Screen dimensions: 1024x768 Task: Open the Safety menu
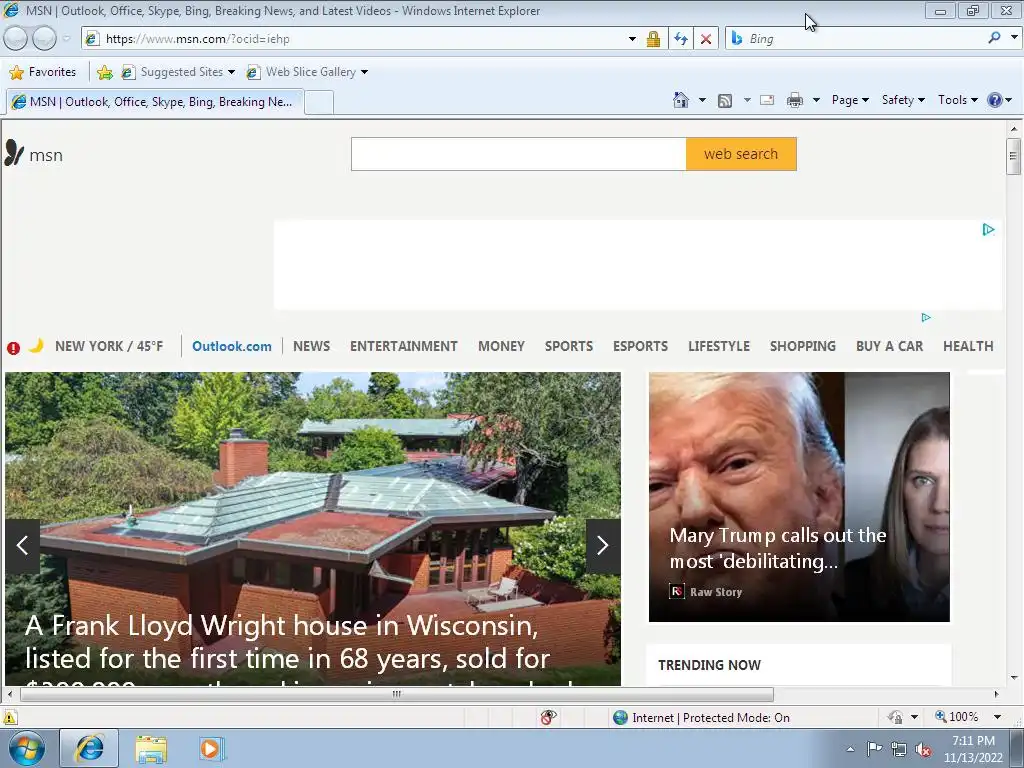click(903, 100)
